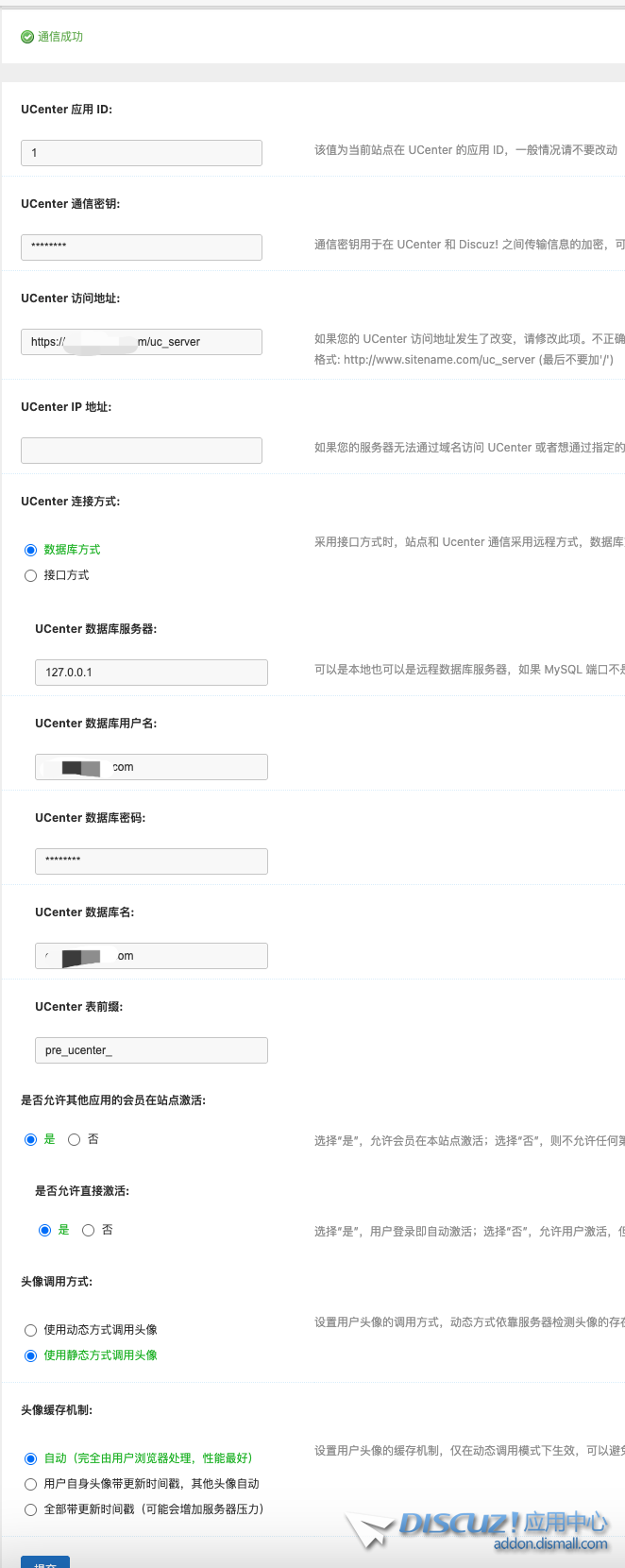
Task: Choose 否 for 是否允许其他应用的会员在站点激活
Action: coord(74,1140)
